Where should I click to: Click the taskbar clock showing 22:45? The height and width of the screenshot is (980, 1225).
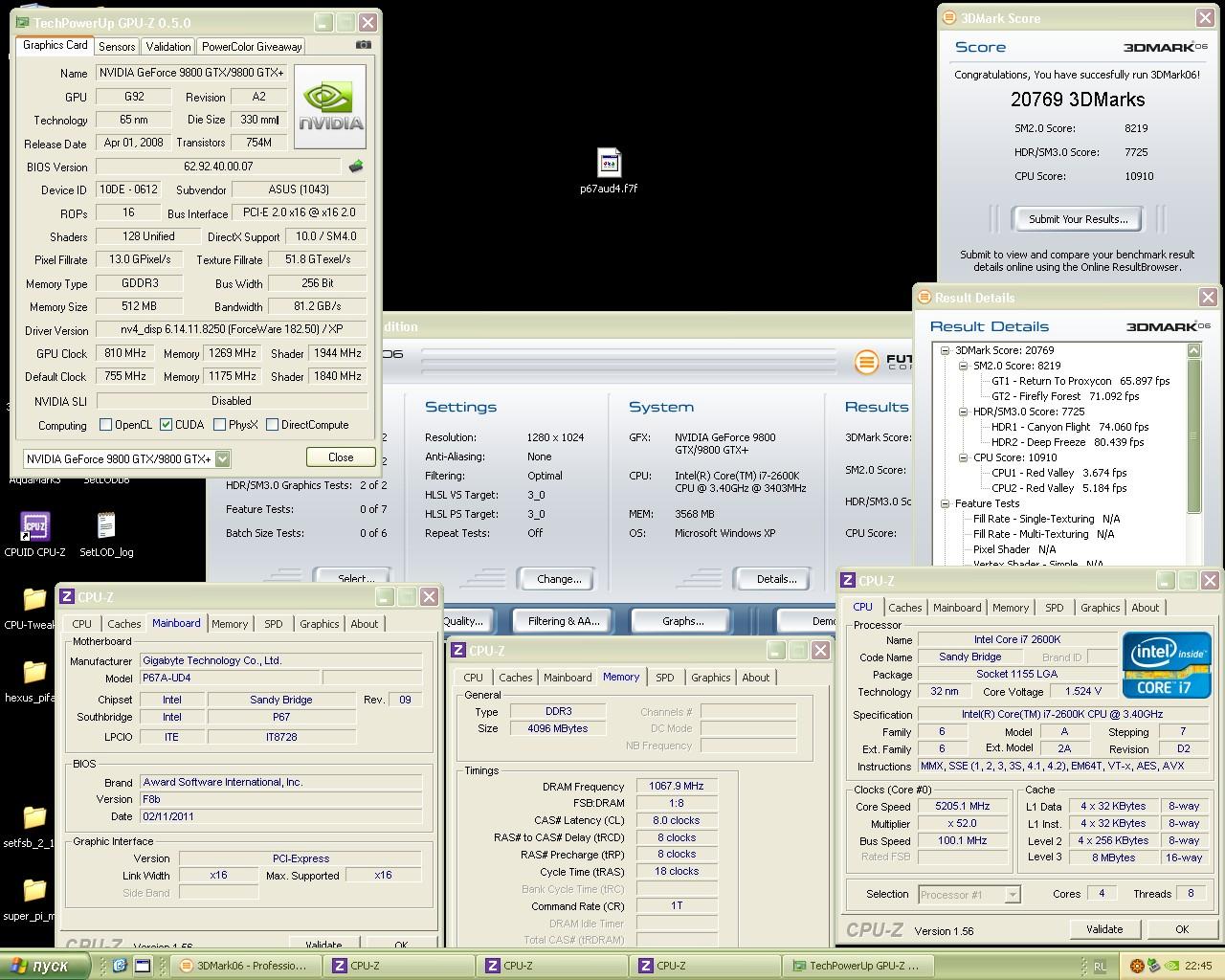coord(1198,966)
